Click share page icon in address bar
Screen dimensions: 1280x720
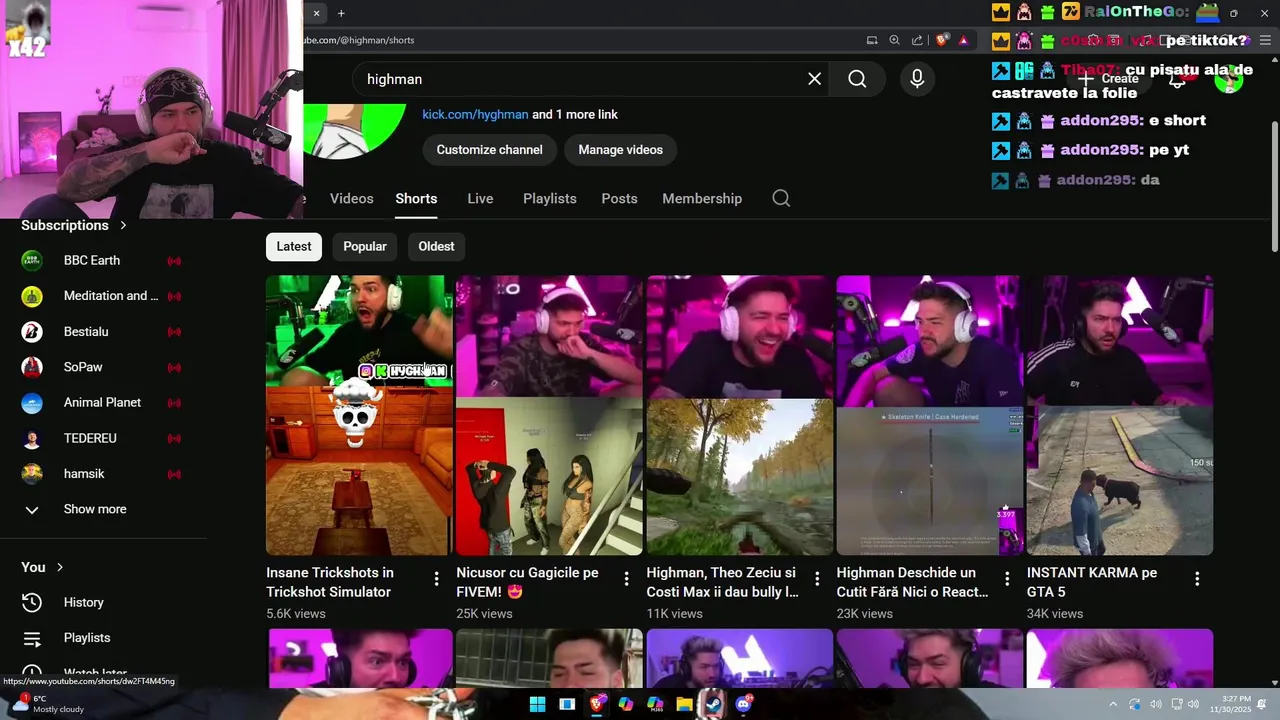tap(918, 40)
